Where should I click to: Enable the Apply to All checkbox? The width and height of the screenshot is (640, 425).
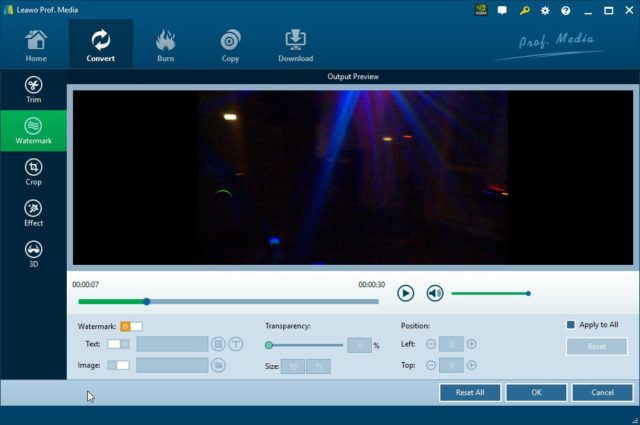(x=571, y=325)
